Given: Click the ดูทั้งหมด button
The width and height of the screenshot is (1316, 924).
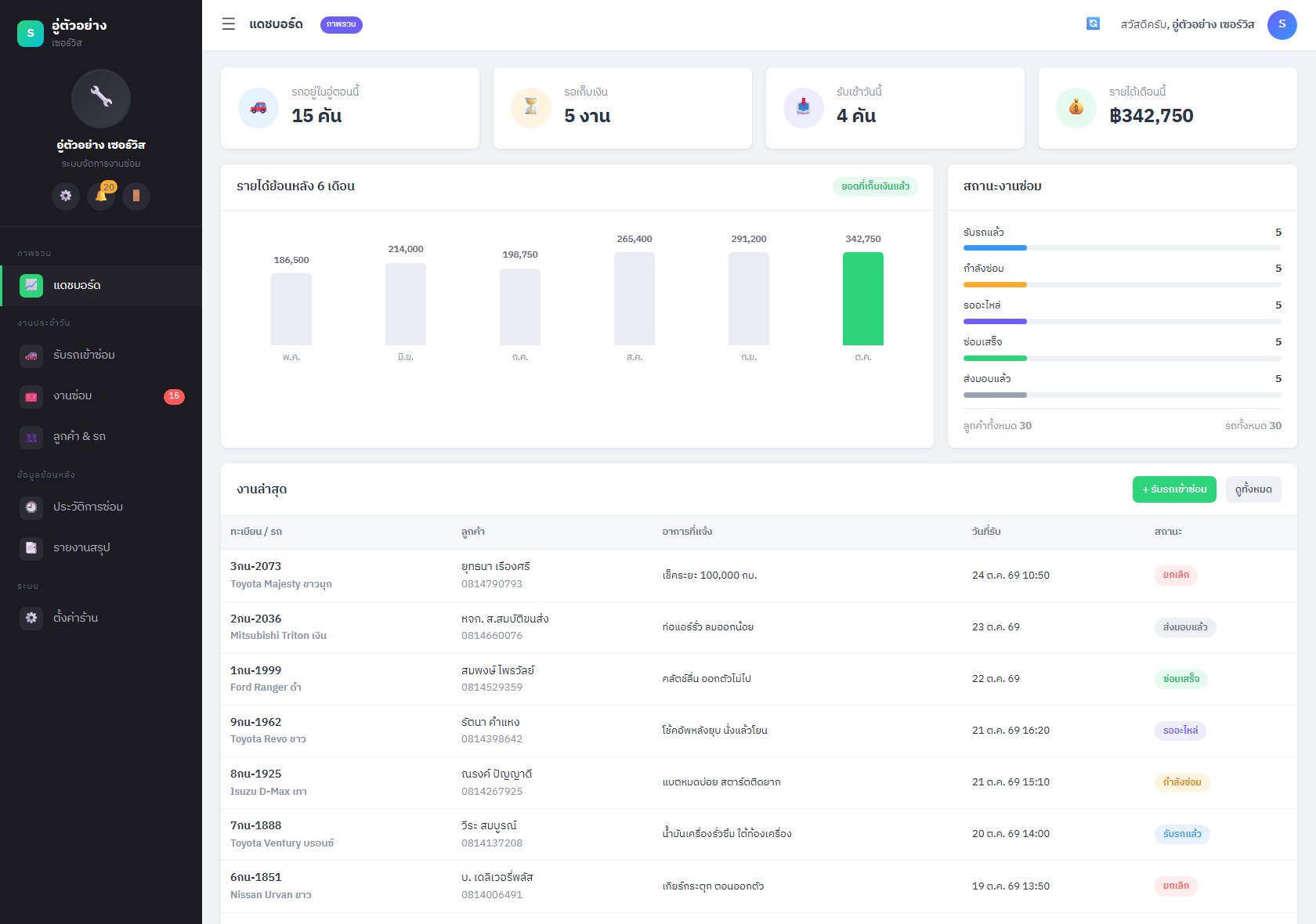Looking at the screenshot, I should tap(1253, 489).
